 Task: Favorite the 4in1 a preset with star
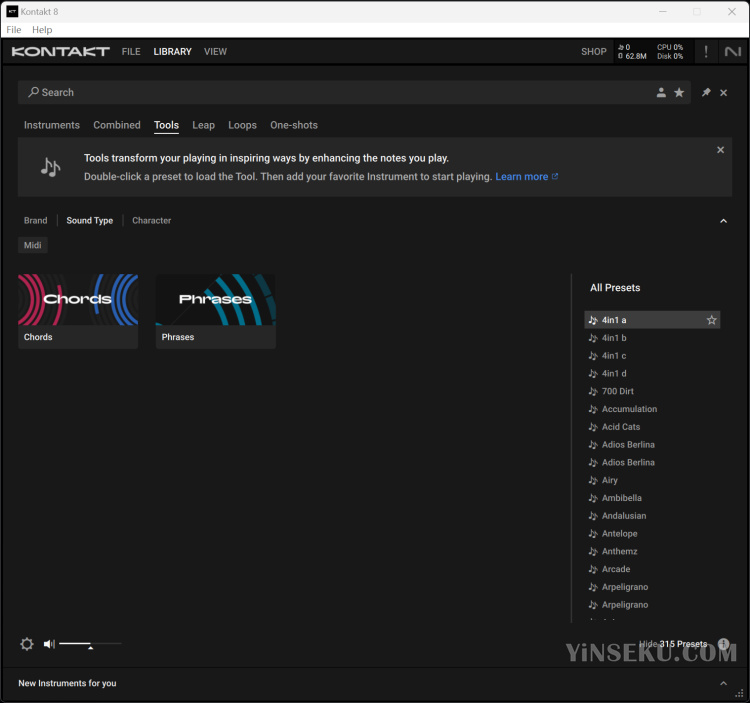(x=712, y=320)
